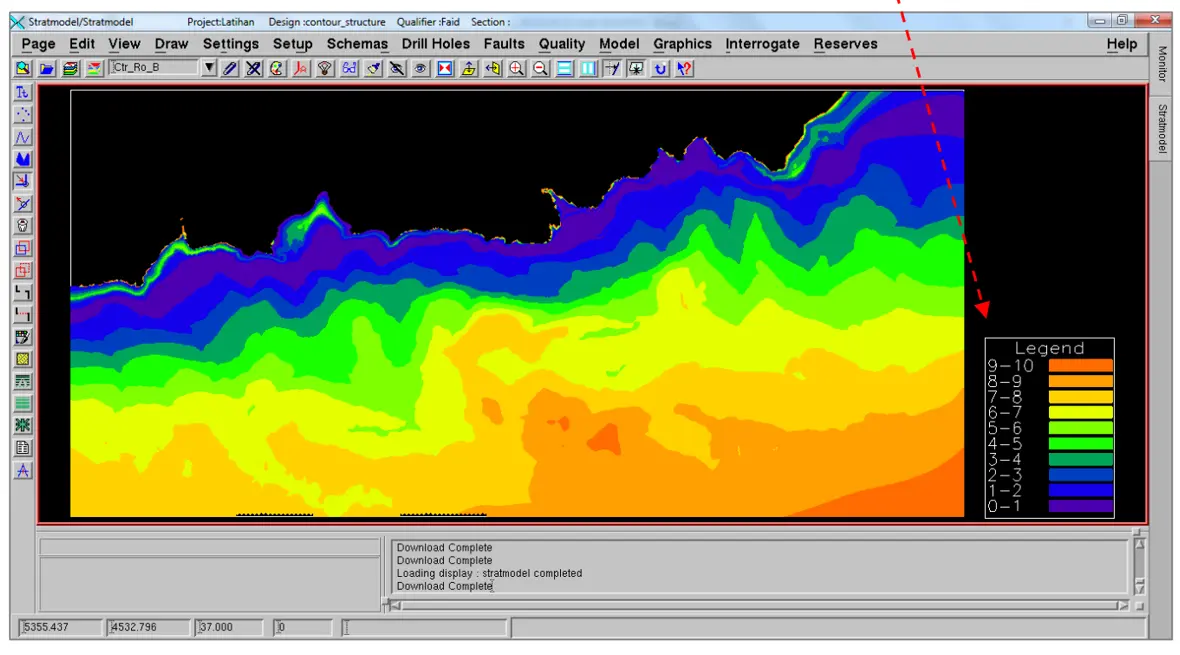Open the Interrogate menu
The height and width of the screenshot is (655, 1180).
tap(762, 44)
